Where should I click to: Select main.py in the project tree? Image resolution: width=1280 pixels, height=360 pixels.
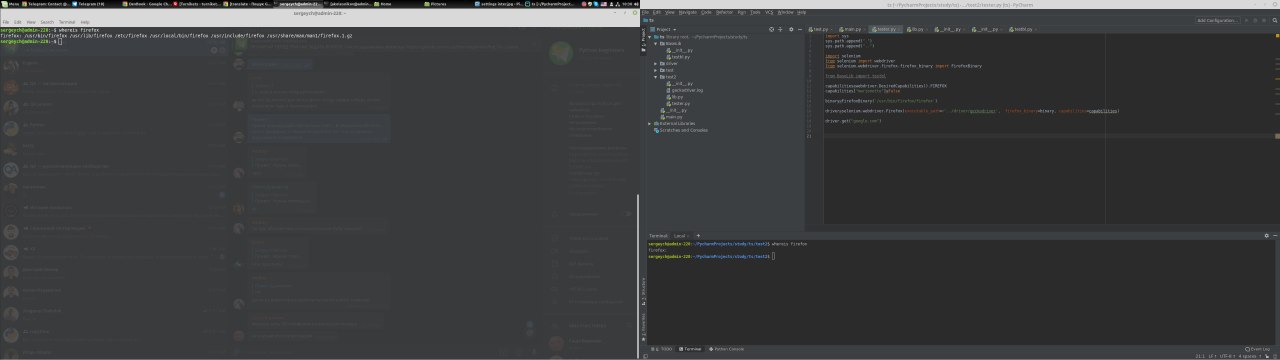(x=672, y=116)
